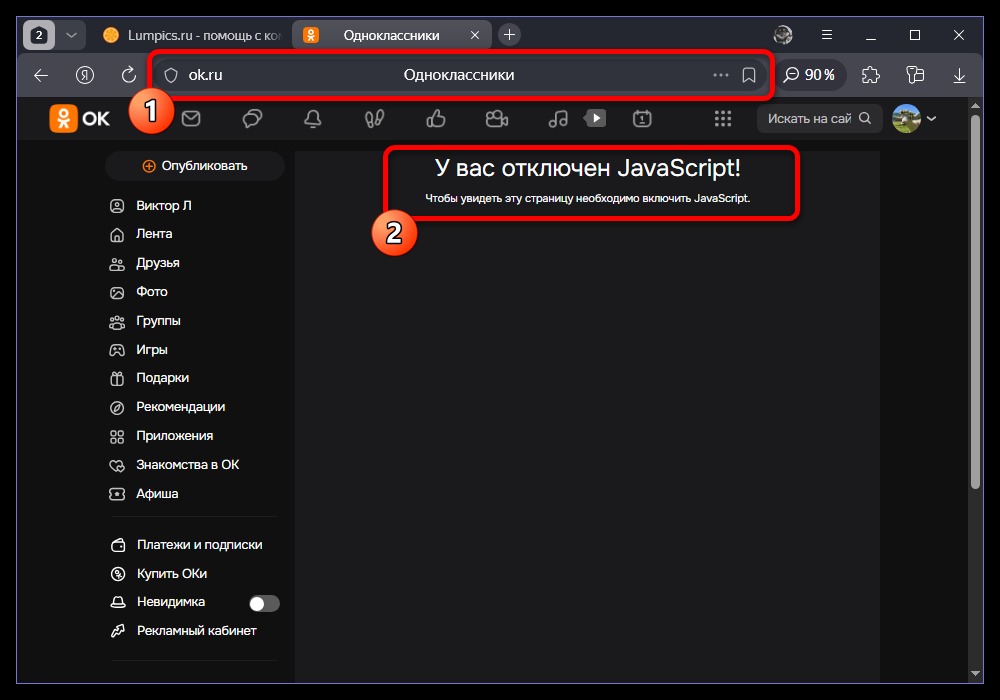This screenshot has height=700, width=1000.
Task: Open guests footprints icon
Action: coord(374,119)
